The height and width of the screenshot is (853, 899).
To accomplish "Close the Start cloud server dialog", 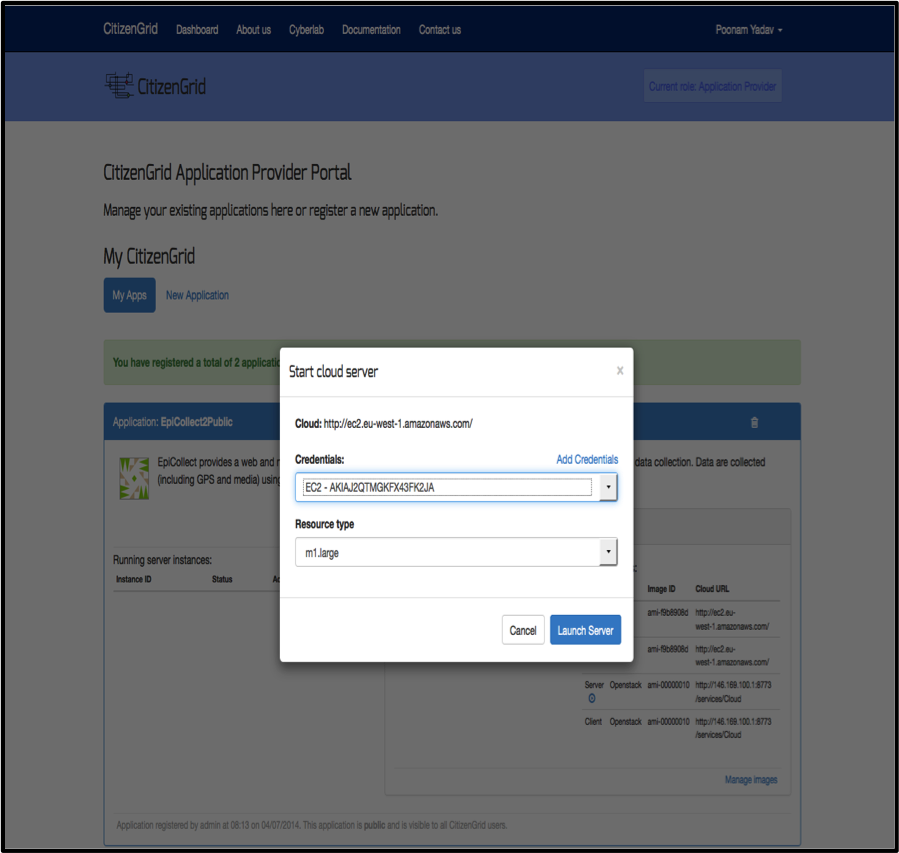I will tap(619, 371).
